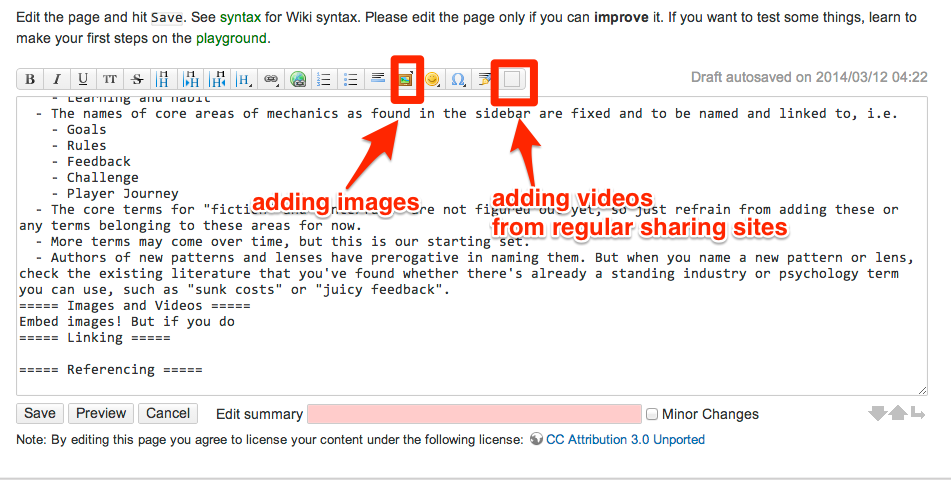Viewport: 951px width, 480px height.
Task: Preview the page before saving
Action: coord(101,413)
